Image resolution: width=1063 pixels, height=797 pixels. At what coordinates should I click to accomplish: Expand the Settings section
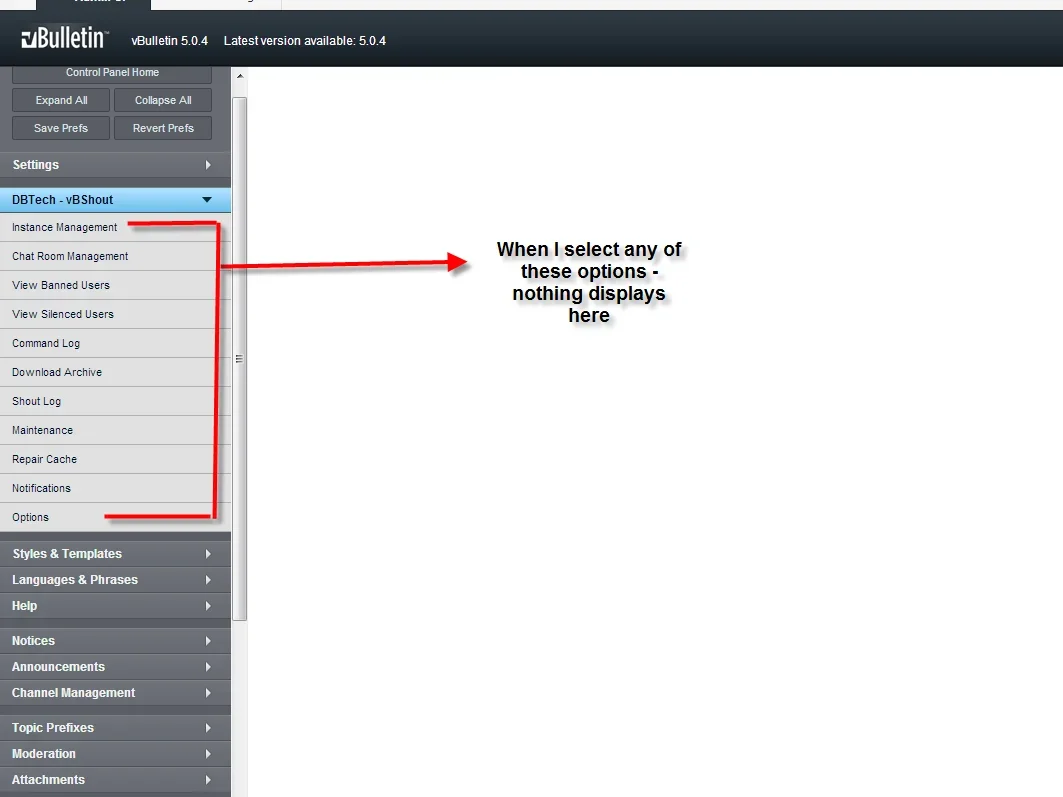click(115, 165)
